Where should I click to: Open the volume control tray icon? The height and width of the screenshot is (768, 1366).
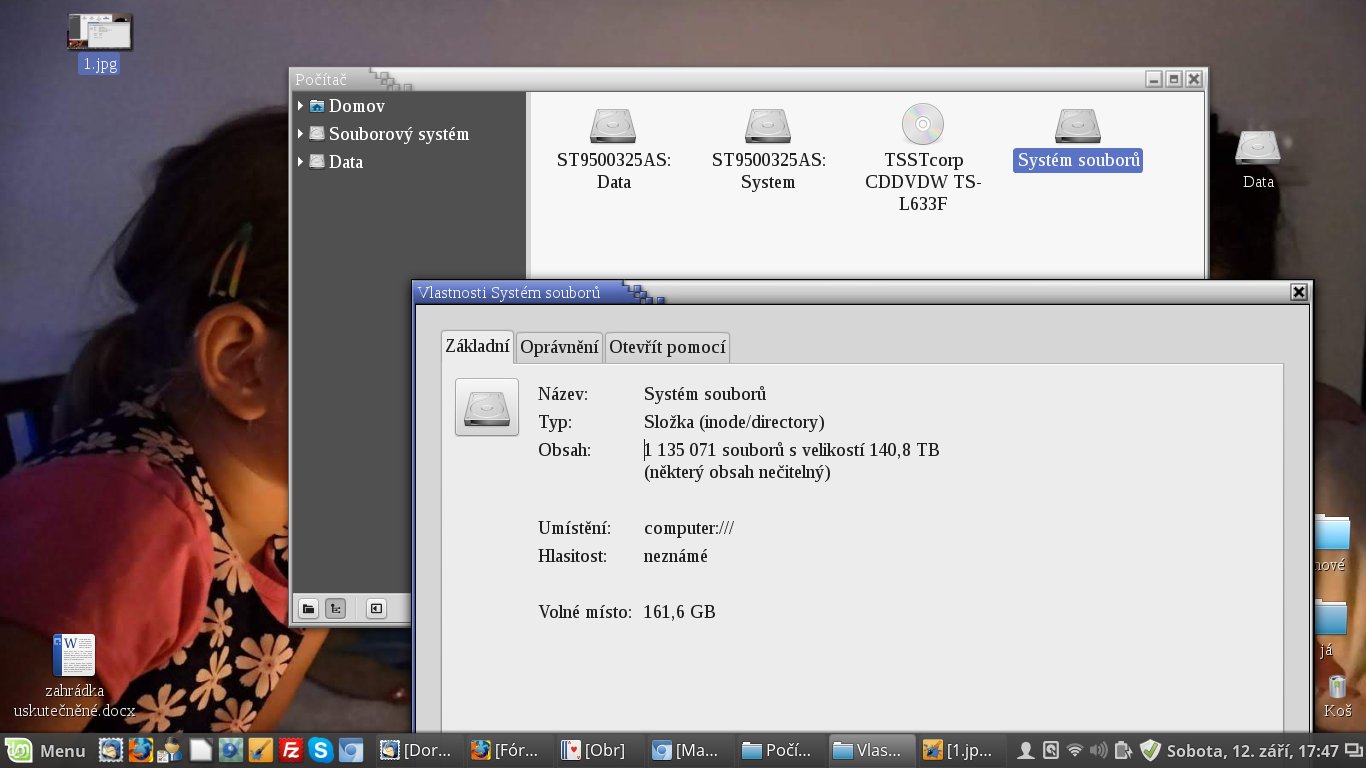coord(1098,750)
